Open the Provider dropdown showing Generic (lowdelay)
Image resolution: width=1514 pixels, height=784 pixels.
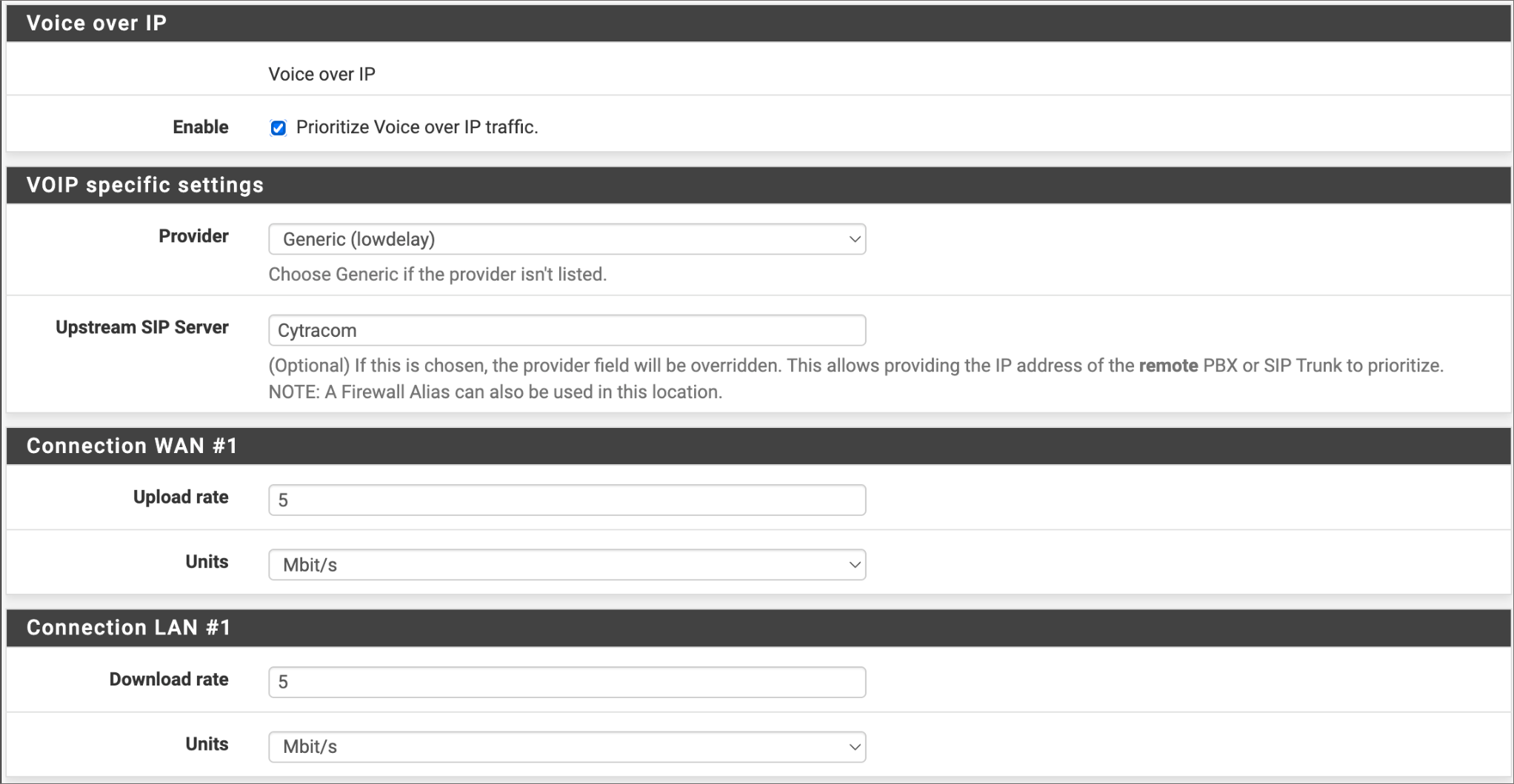tap(567, 239)
